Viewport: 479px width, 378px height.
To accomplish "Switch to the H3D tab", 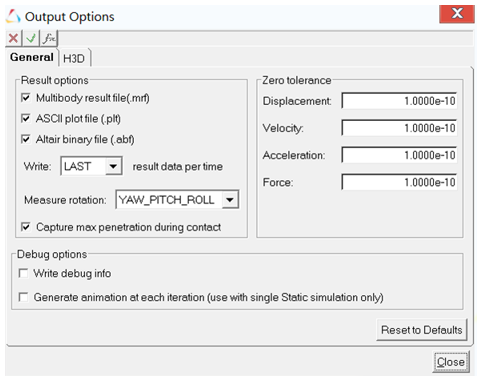I will (x=74, y=58).
